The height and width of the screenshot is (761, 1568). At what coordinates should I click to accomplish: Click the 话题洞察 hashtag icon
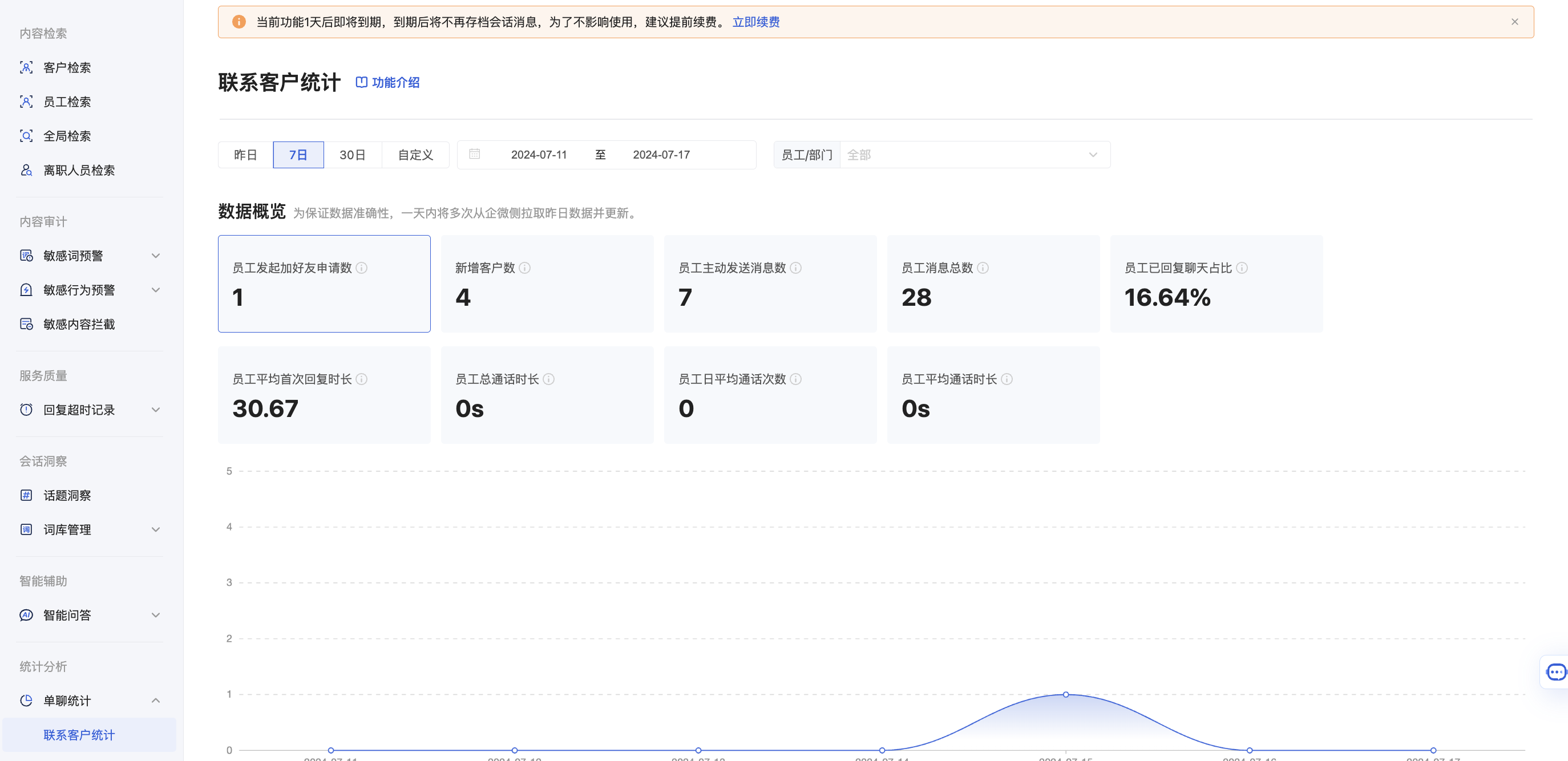tap(26, 495)
